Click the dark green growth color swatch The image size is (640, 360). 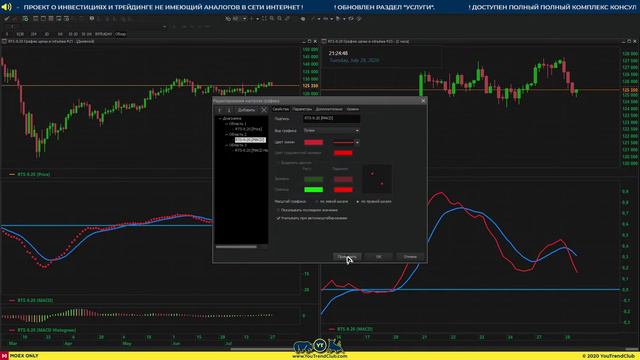313,179
